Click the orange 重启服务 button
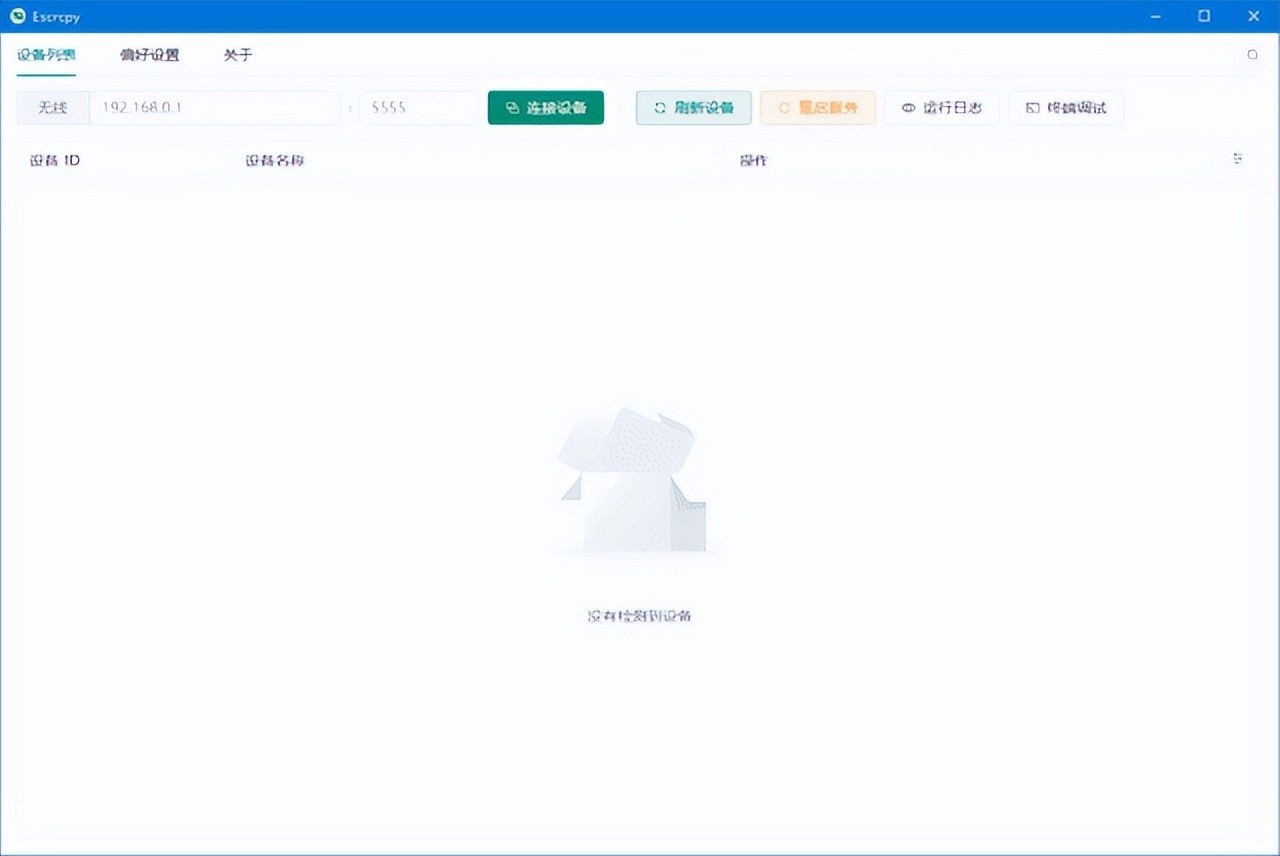The width and height of the screenshot is (1280, 856). pos(818,108)
